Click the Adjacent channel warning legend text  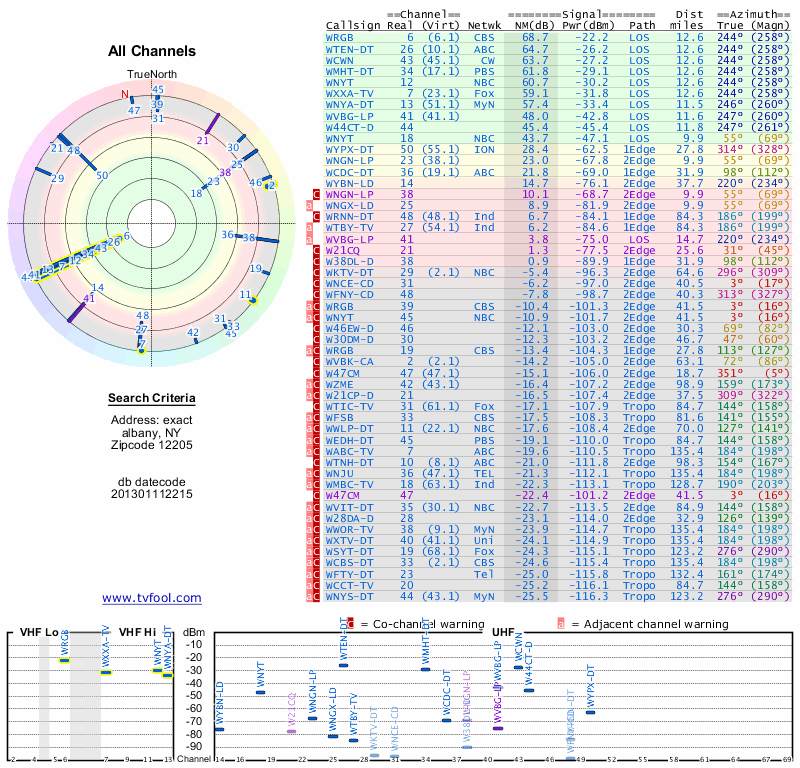(656, 624)
